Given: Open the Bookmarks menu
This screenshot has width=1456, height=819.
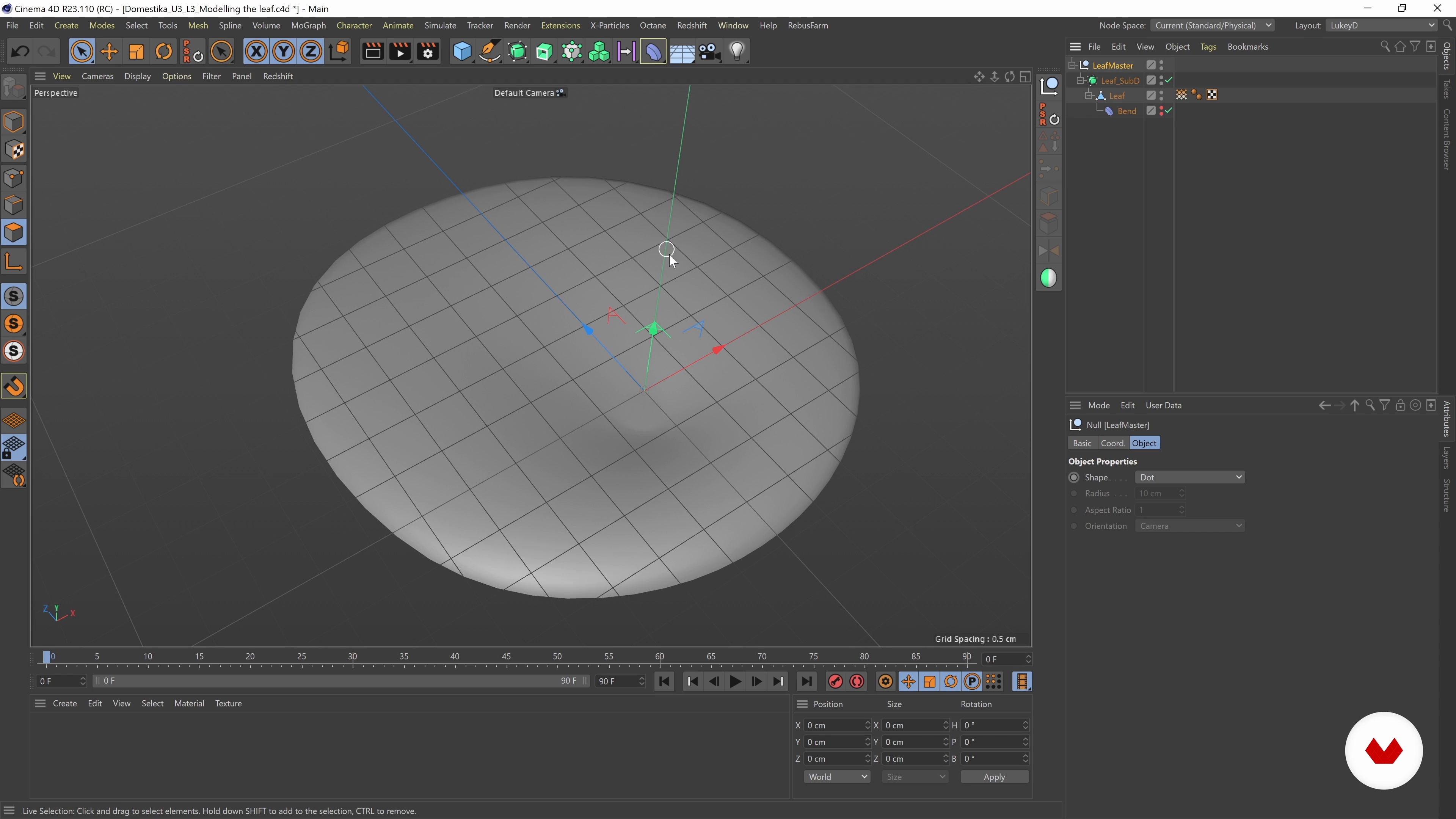Looking at the screenshot, I should 1247,47.
